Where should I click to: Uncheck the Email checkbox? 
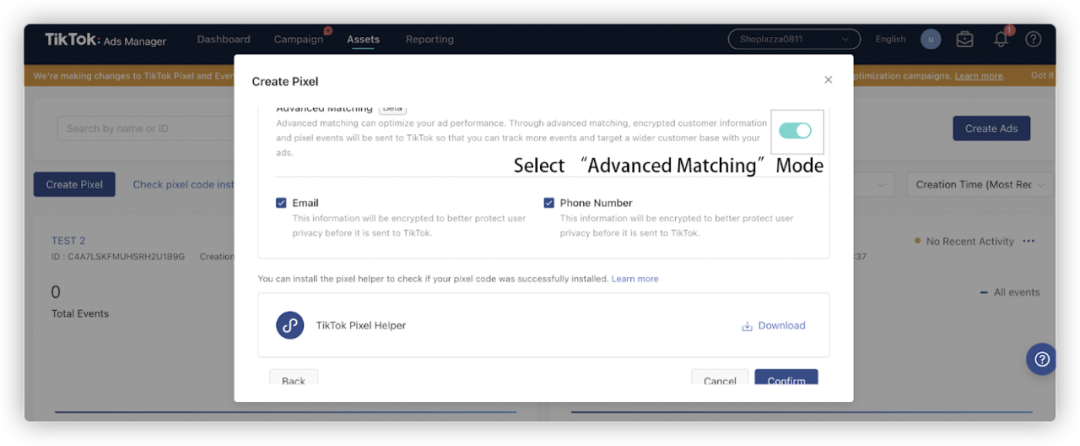tap(281, 203)
